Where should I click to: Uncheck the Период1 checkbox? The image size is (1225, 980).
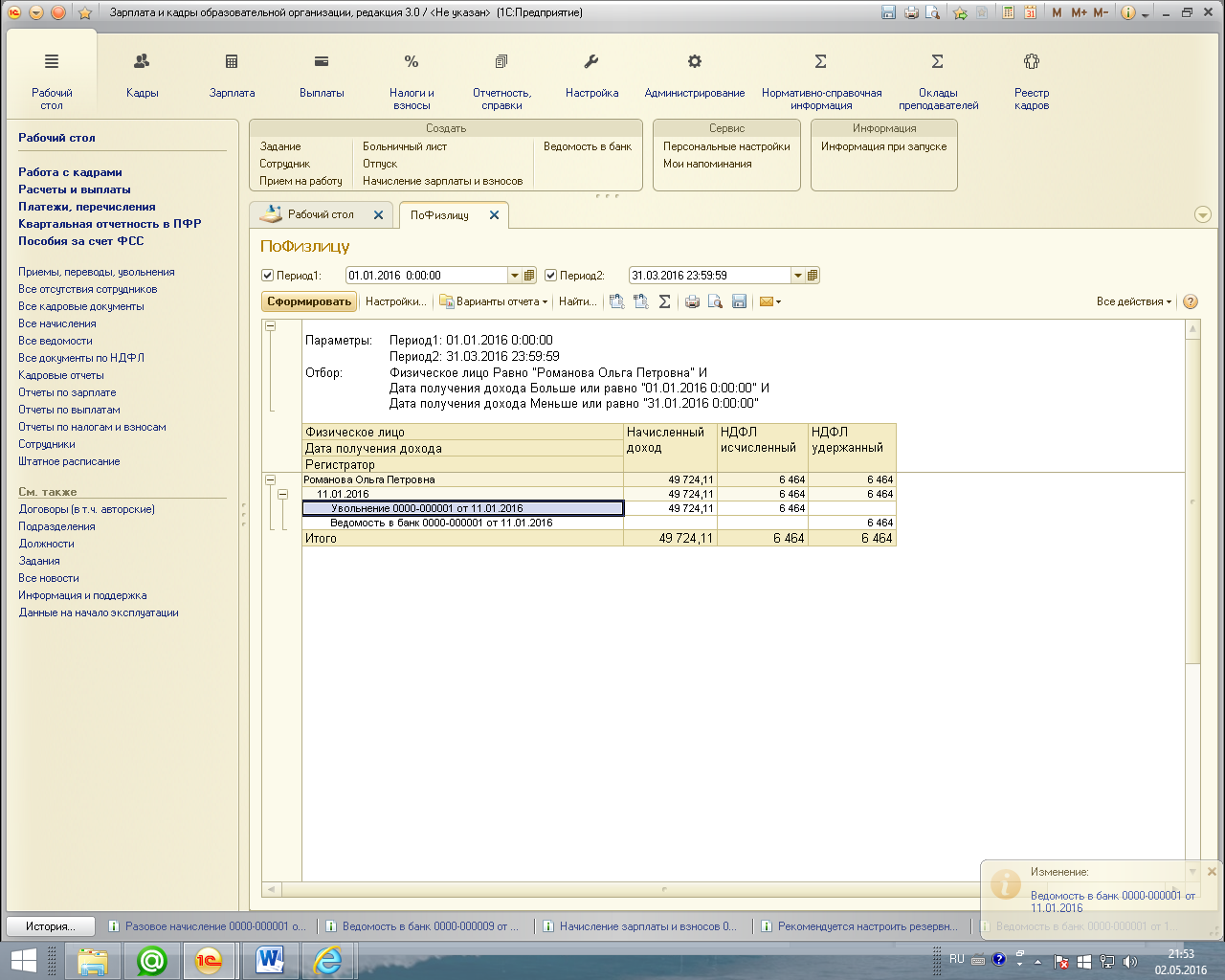coord(268,276)
